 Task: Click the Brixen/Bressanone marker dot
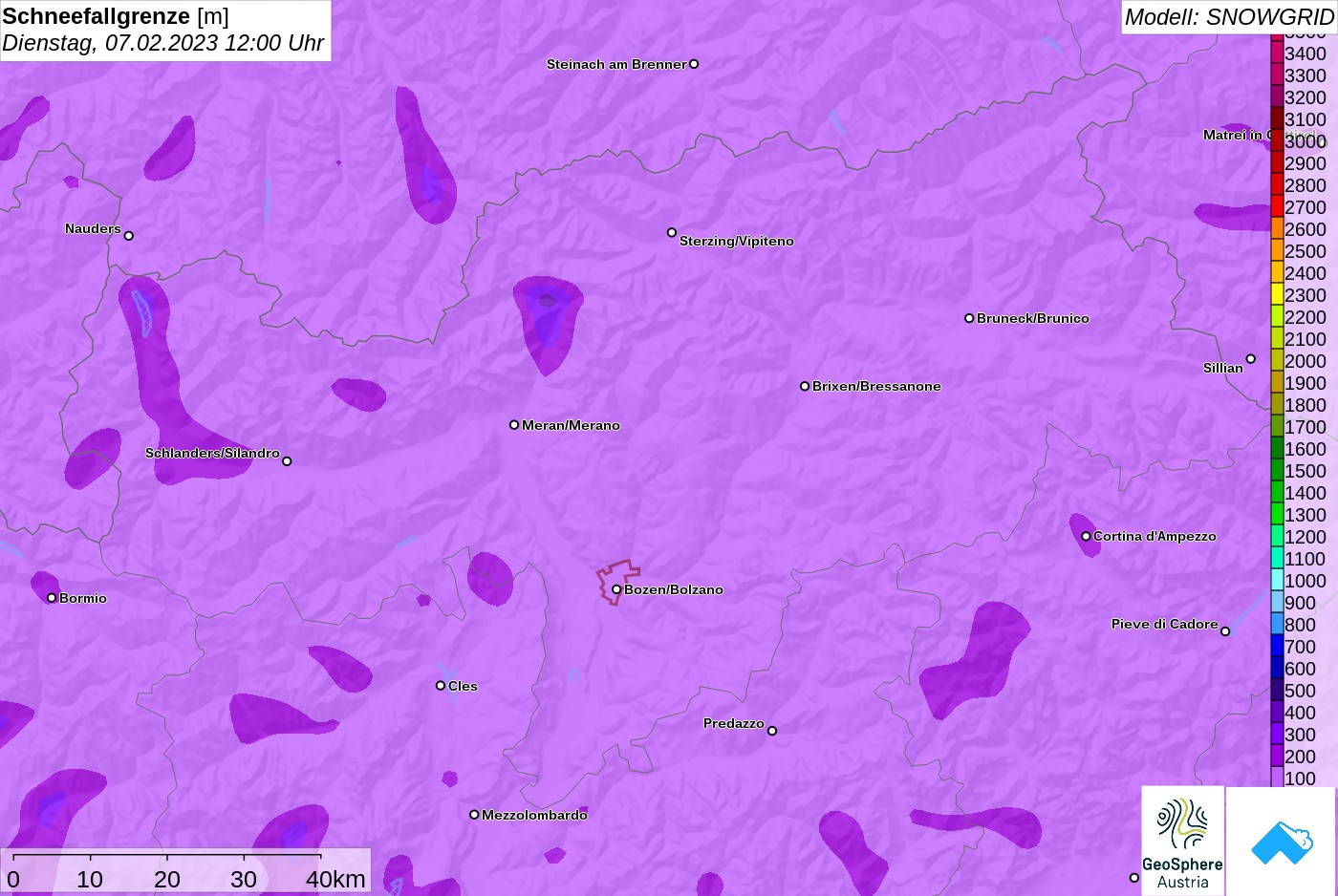click(x=805, y=386)
